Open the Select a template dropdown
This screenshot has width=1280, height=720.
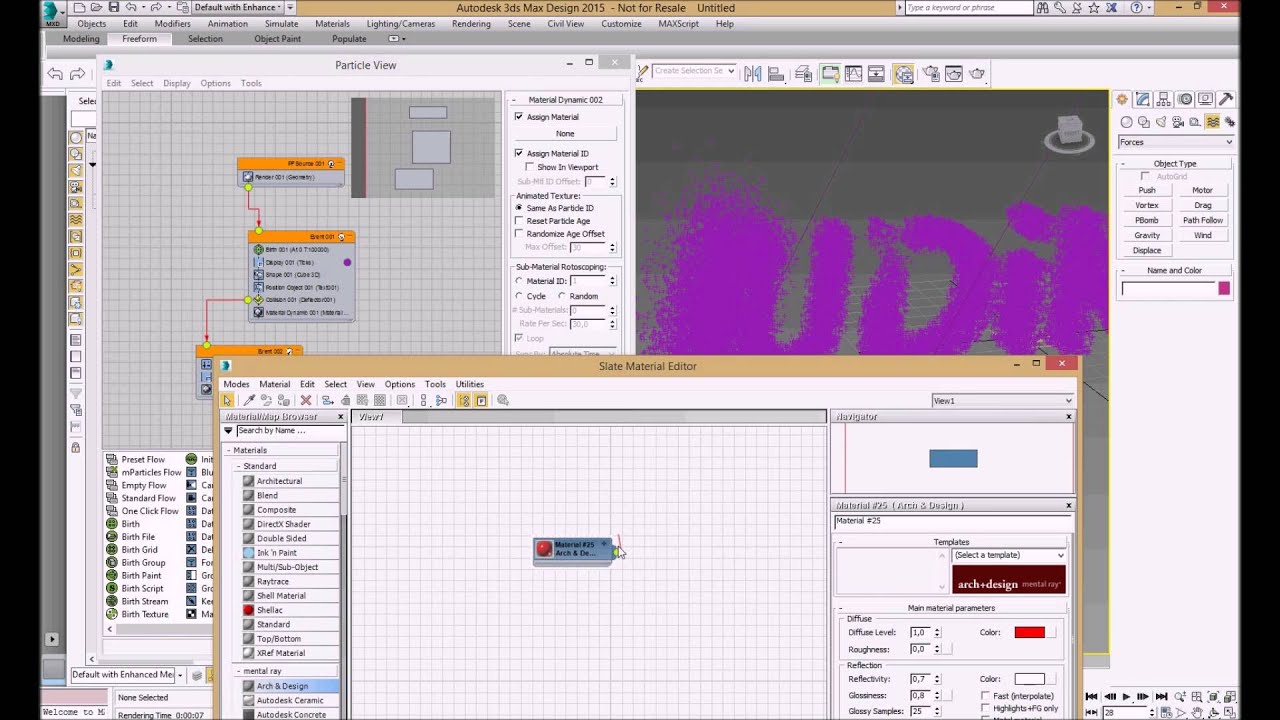click(x=1009, y=555)
